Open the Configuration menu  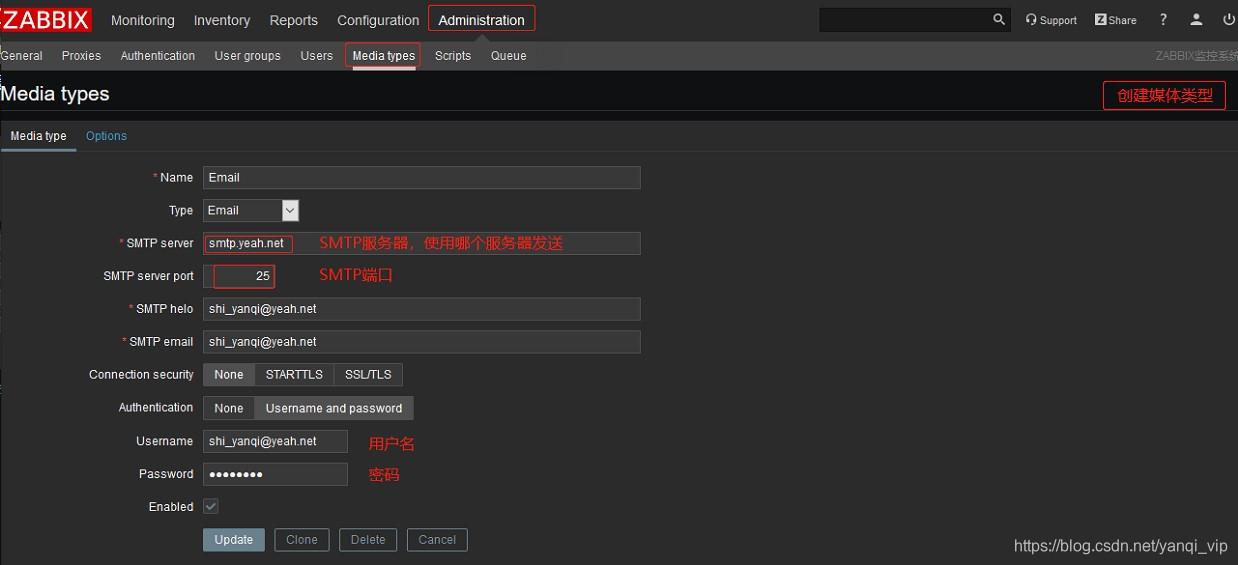[x=378, y=20]
